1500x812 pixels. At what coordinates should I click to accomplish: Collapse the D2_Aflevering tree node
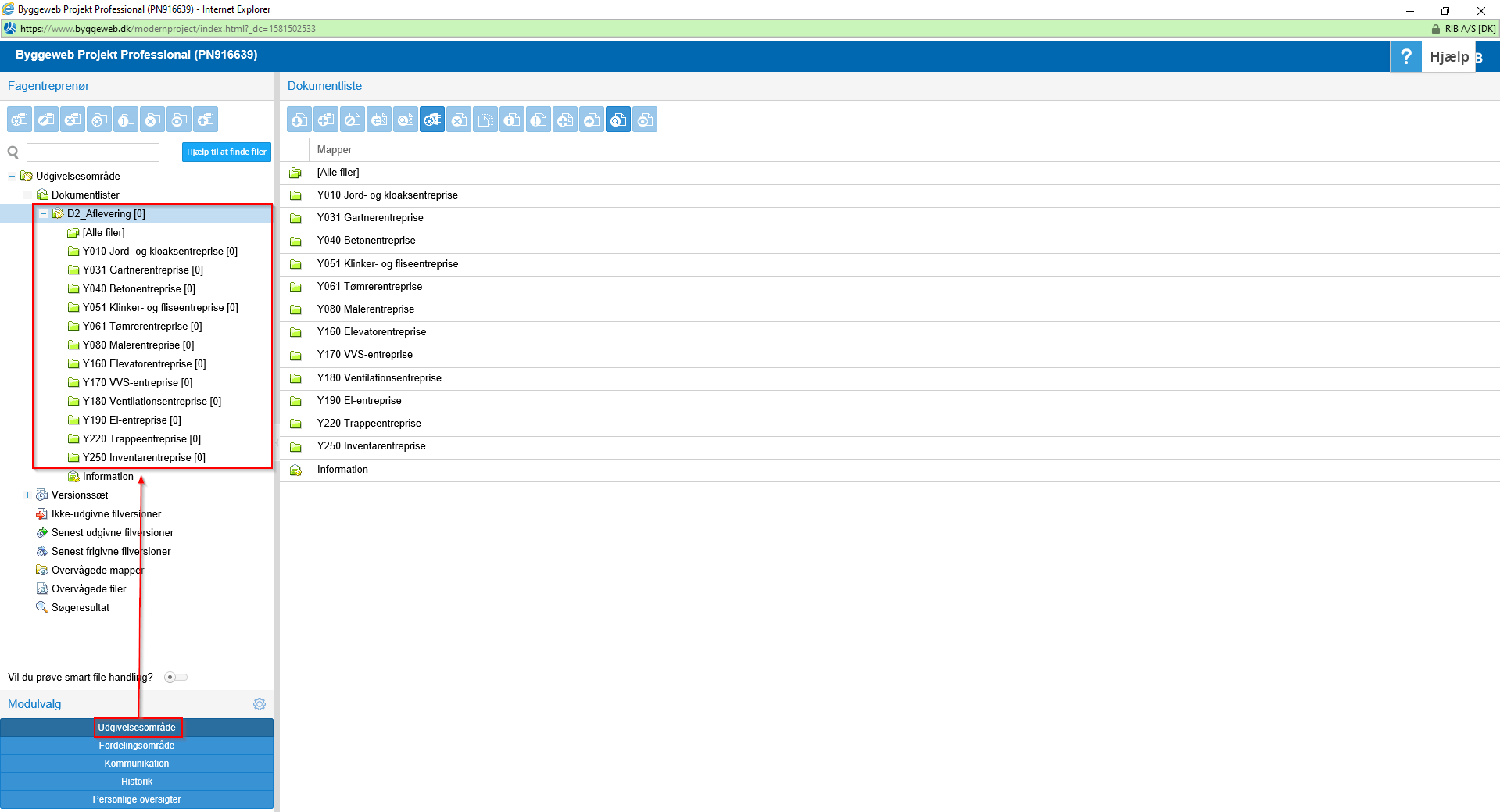coord(43,214)
